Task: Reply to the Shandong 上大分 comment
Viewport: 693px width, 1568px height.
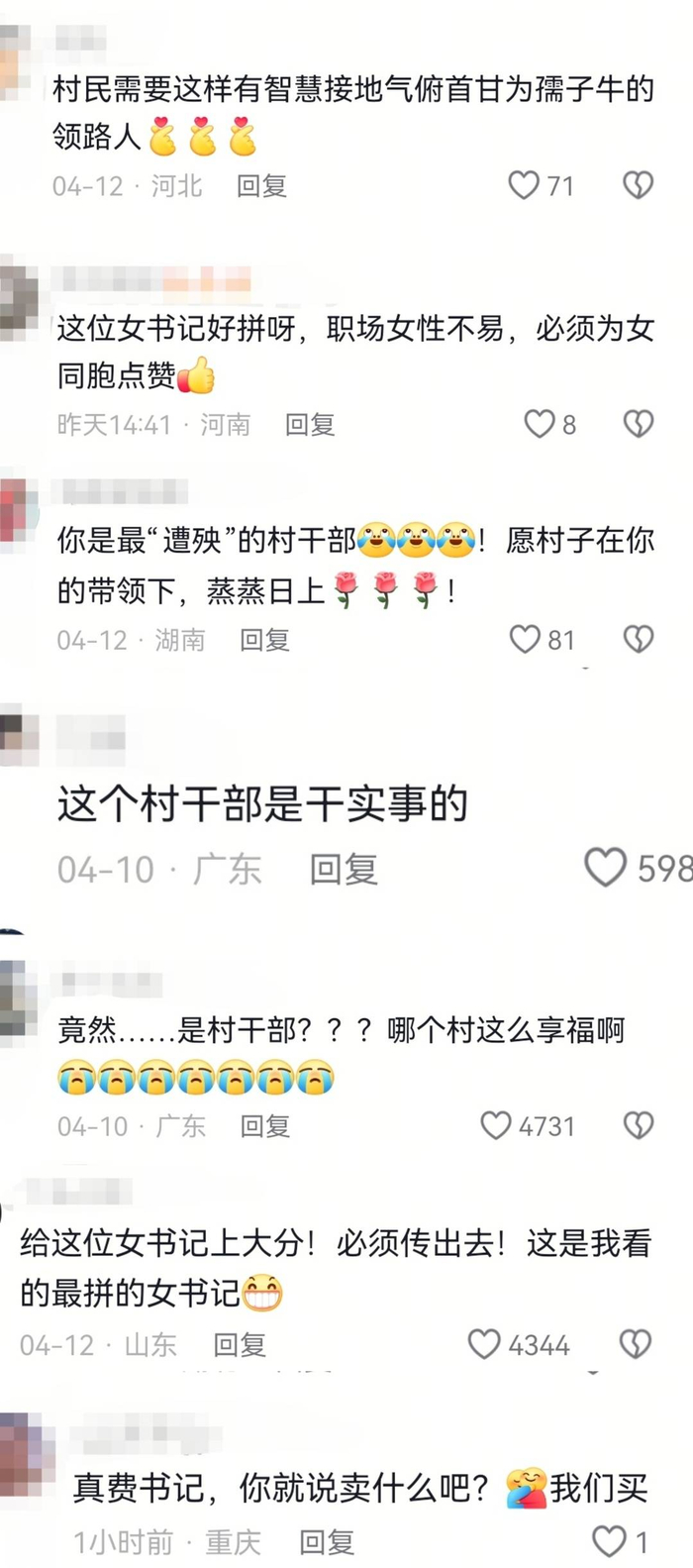Action: click(x=240, y=1344)
